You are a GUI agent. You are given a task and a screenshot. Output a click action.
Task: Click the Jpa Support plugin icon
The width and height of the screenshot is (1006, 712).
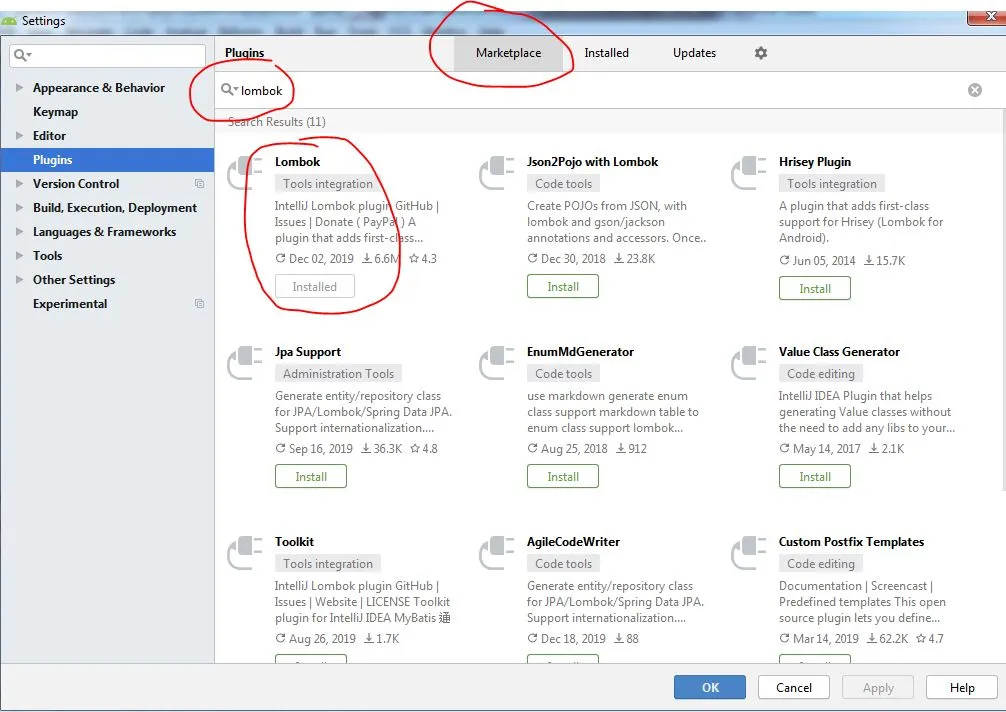[x=244, y=363]
